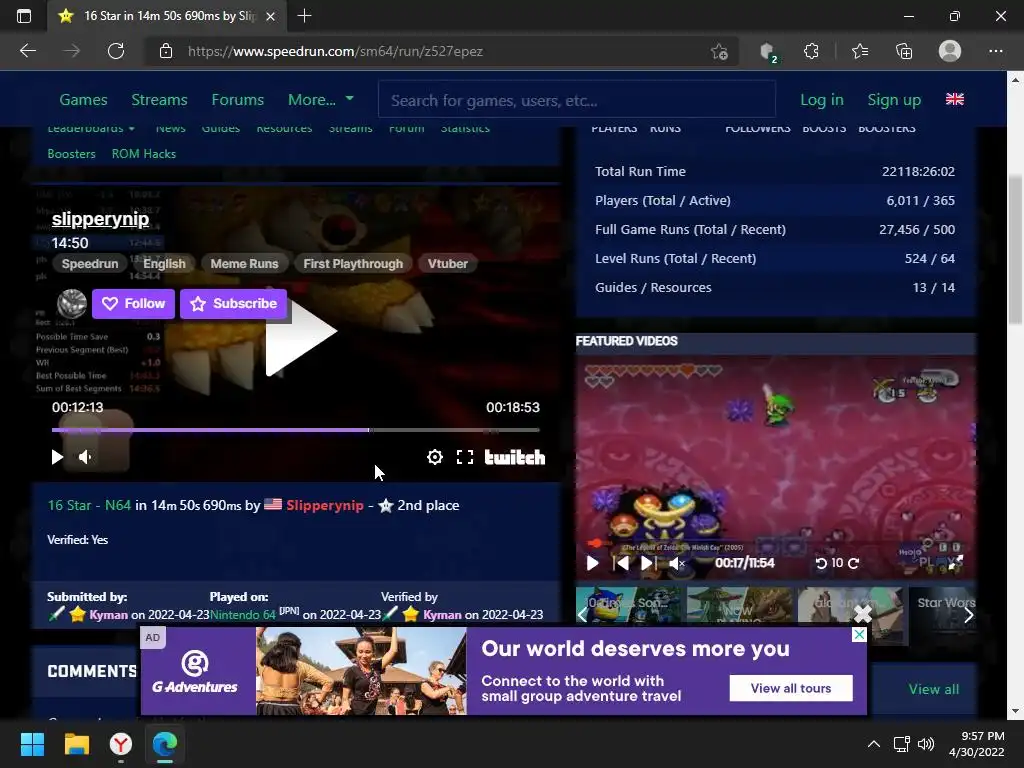1024x768 pixels.
Task: Select the Vtuber tag
Action: (x=448, y=264)
